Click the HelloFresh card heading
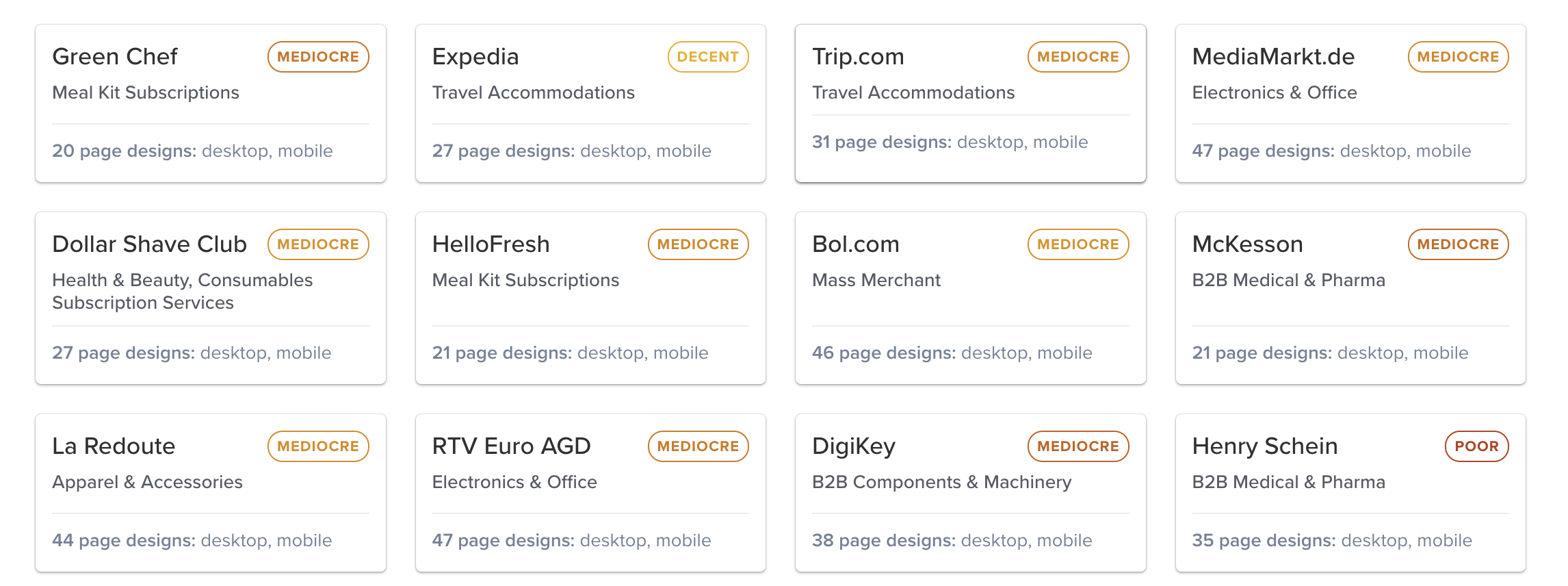The image size is (1568, 586). coord(491,244)
